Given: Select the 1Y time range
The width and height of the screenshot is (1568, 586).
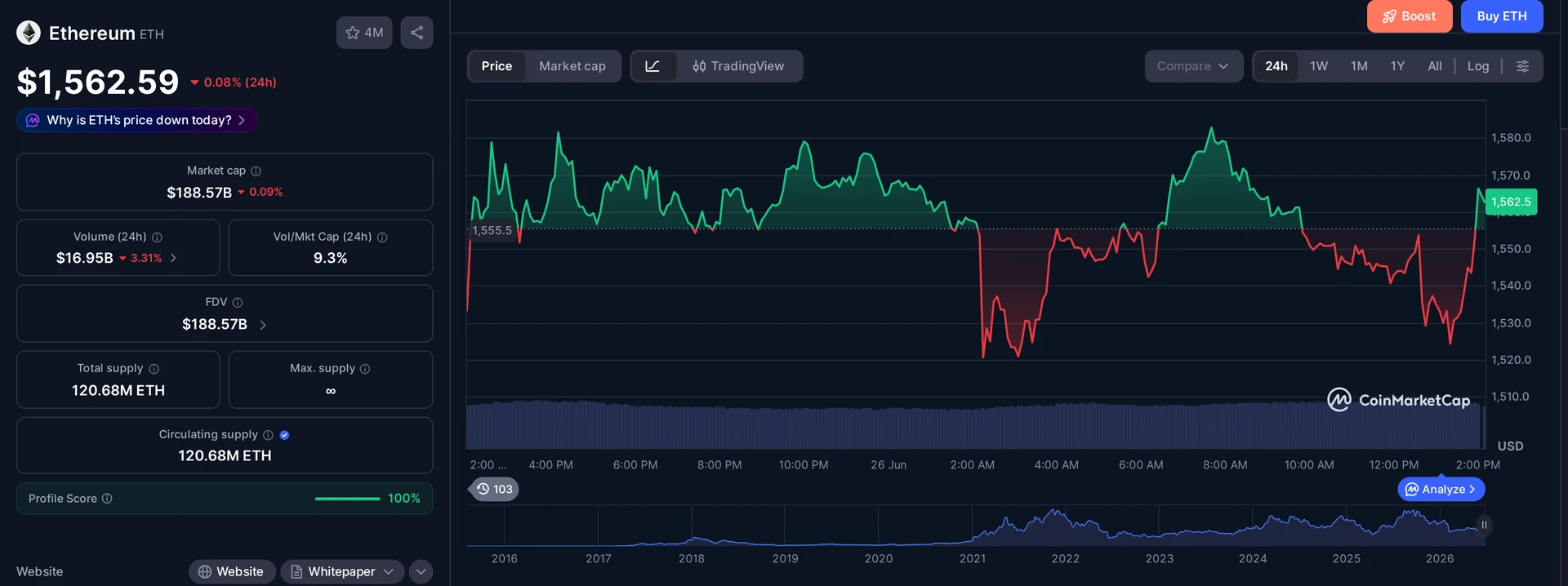Looking at the screenshot, I should (1397, 66).
